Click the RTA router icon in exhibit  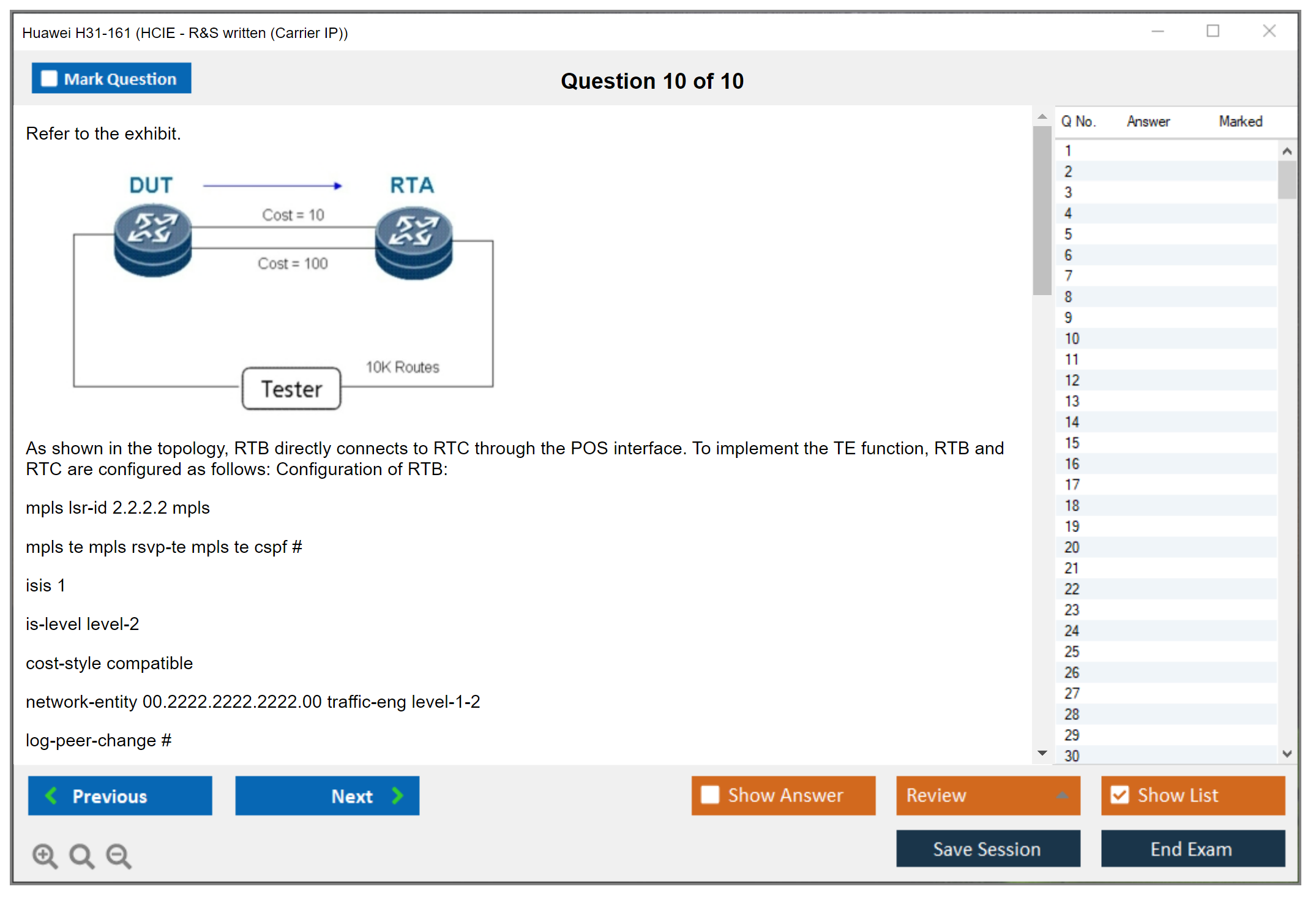pos(414,242)
